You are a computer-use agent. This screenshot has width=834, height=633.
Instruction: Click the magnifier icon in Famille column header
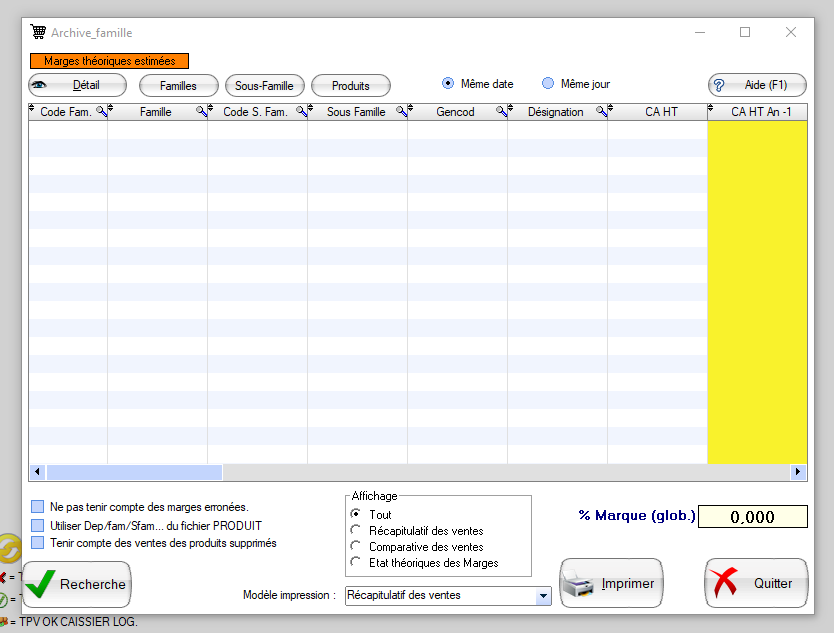tap(201, 112)
